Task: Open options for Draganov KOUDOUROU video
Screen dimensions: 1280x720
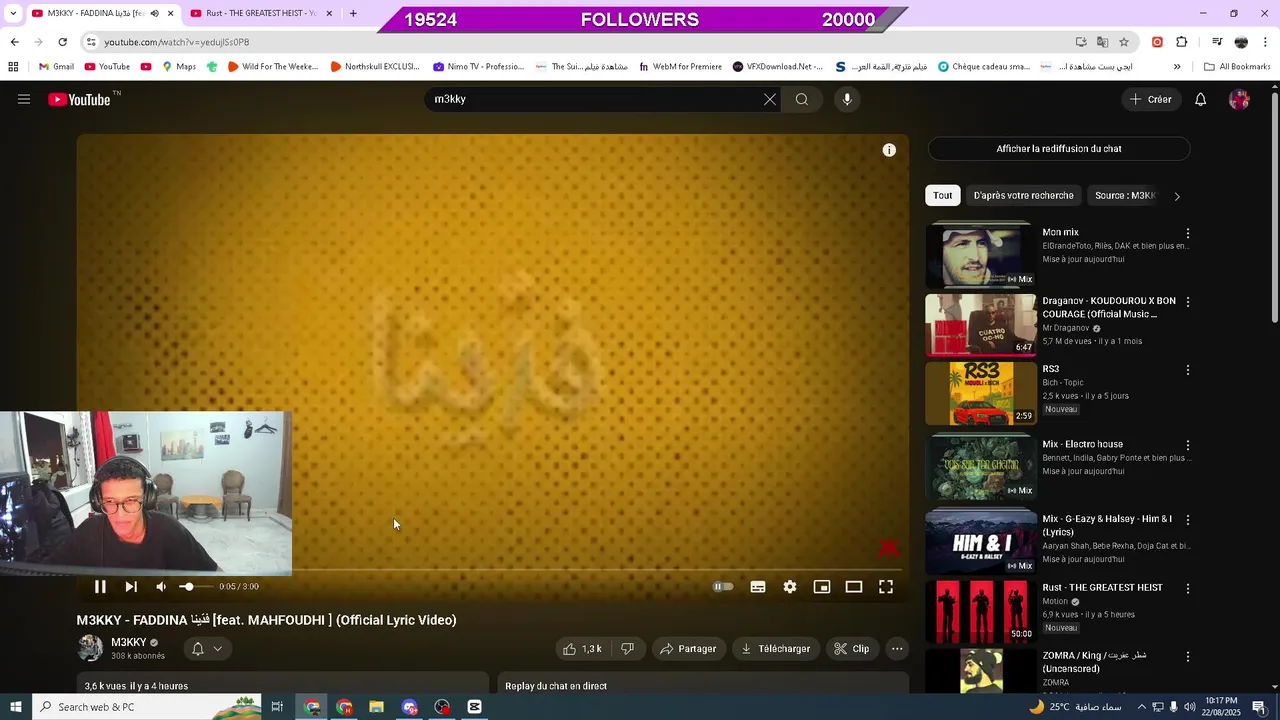Action: pyautogui.click(x=1188, y=302)
